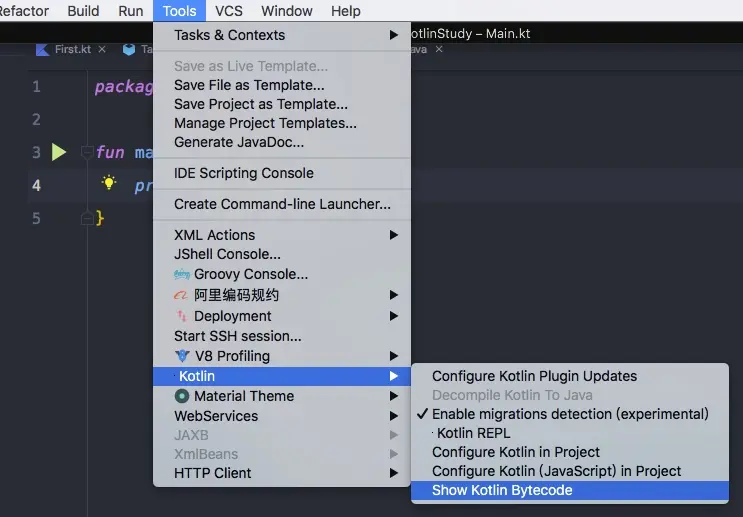Click the 阿里编码规约 submenu arrow
Screen dimensions: 743x517
pyautogui.click(x=394, y=295)
